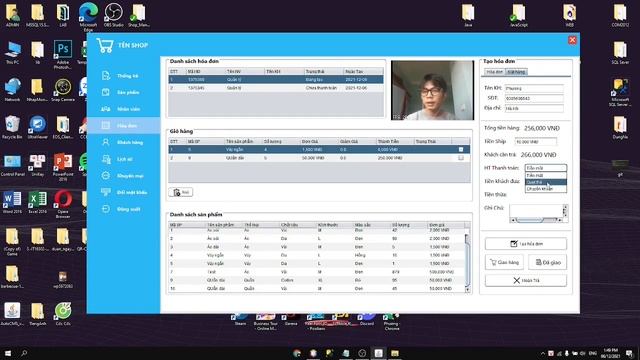The height and width of the screenshot is (360, 640).
Task: Open Khách hàng from the sidebar
Action: tap(123, 142)
